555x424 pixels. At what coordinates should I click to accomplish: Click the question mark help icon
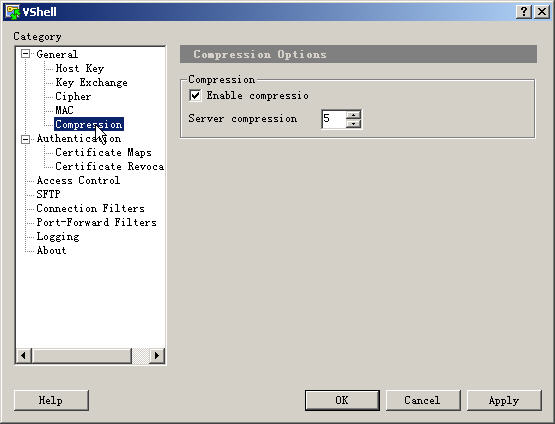(524, 12)
